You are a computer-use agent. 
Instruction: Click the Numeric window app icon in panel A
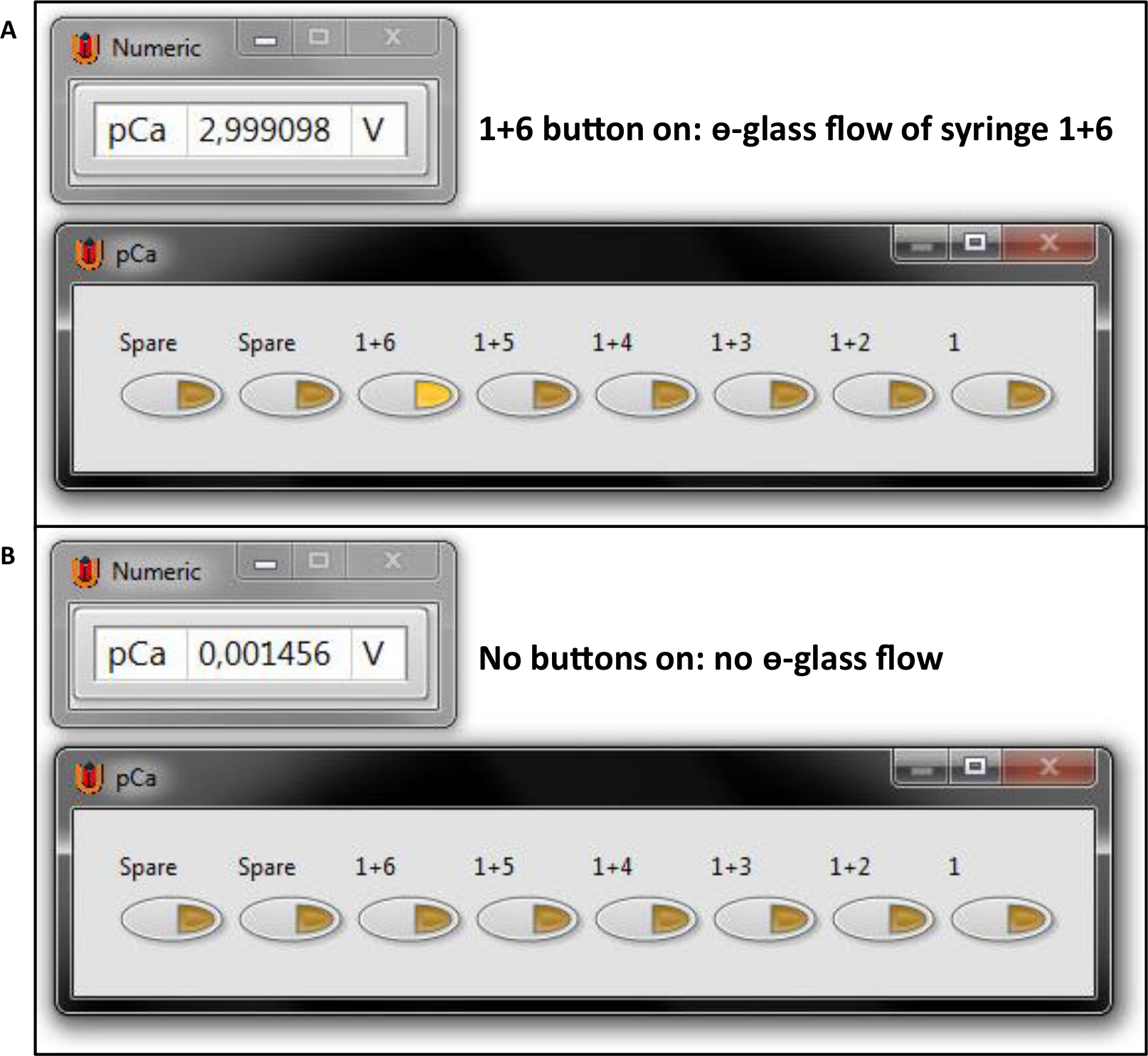point(85,48)
